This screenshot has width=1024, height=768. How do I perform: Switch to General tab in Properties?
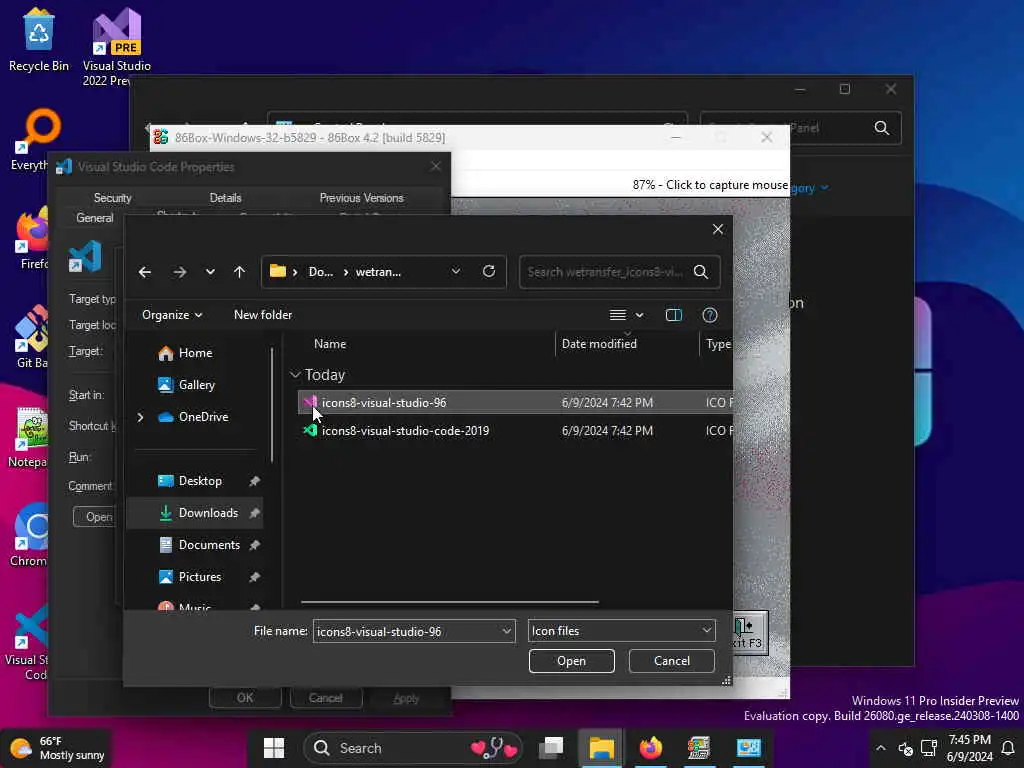coord(95,218)
